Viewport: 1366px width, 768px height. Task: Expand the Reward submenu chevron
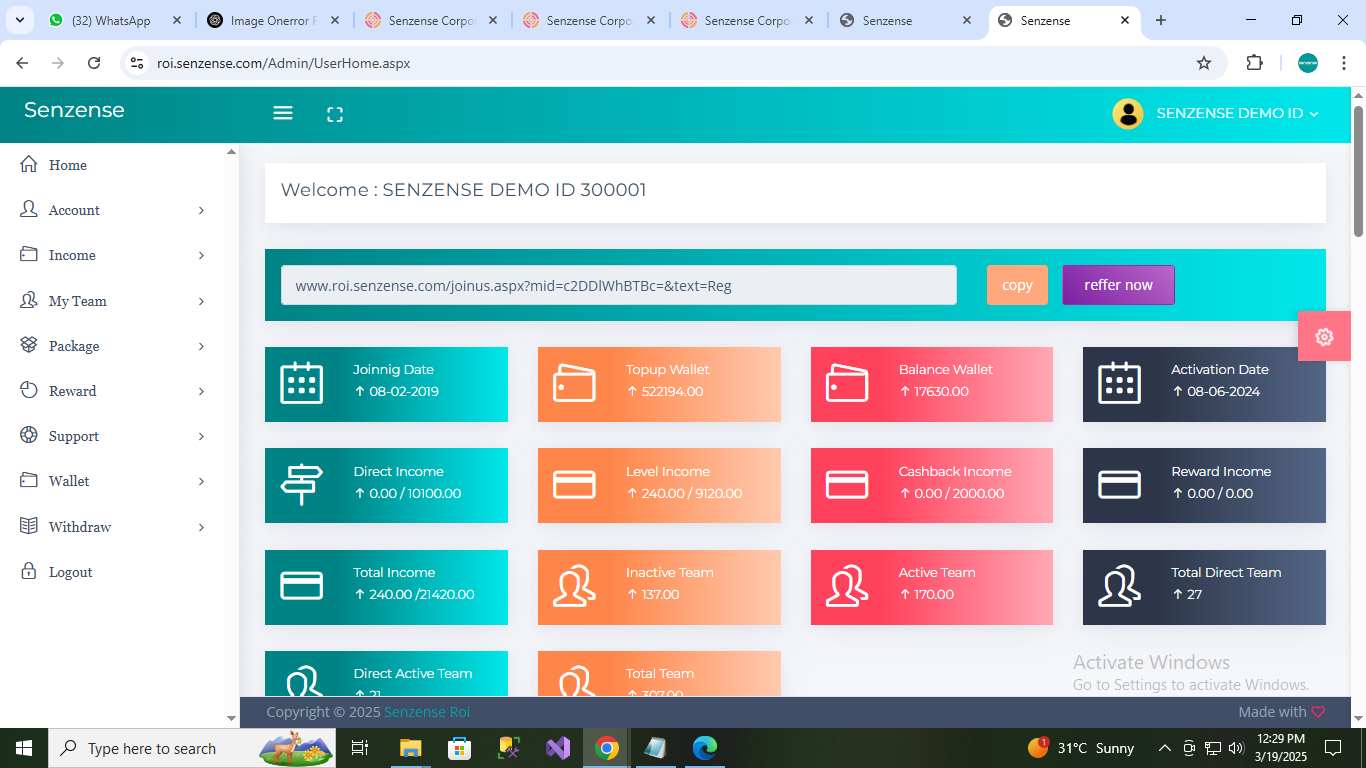click(x=201, y=391)
